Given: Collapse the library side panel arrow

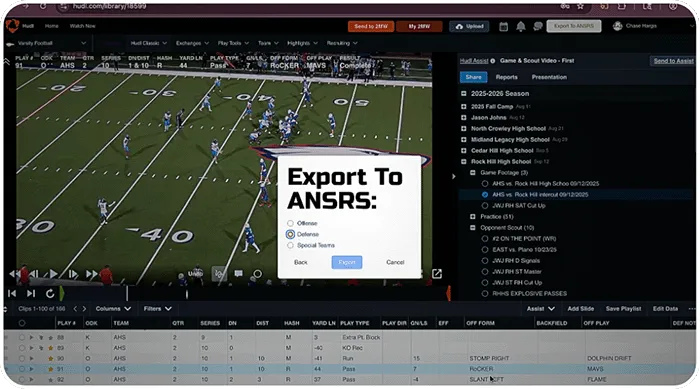Looking at the screenshot, I should (453, 176).
